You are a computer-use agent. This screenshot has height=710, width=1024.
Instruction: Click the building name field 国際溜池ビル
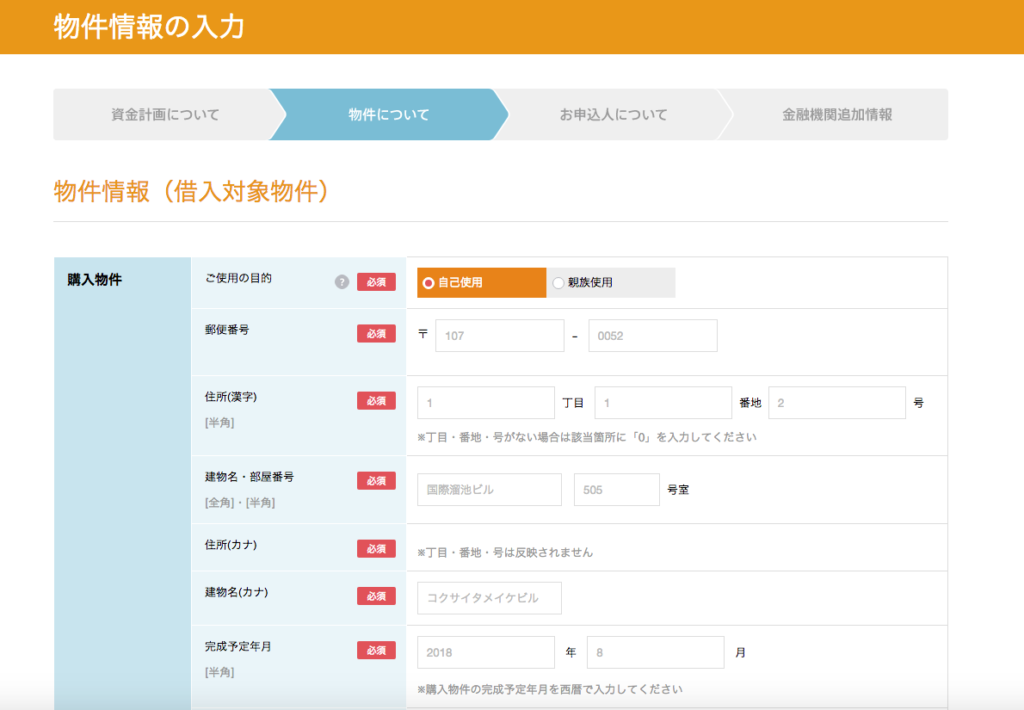(x=488, y=489)
